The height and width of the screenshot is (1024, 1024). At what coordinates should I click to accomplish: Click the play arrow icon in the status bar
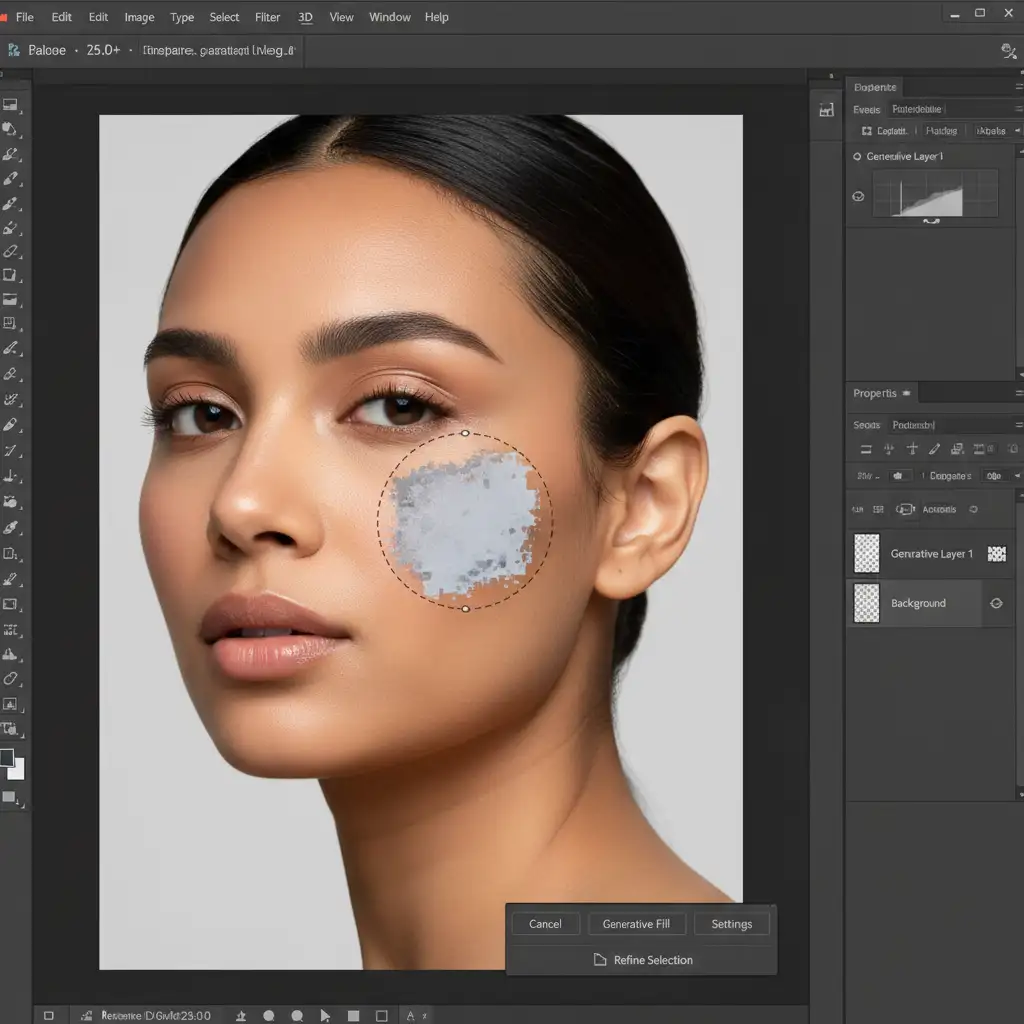(325, 1015)
